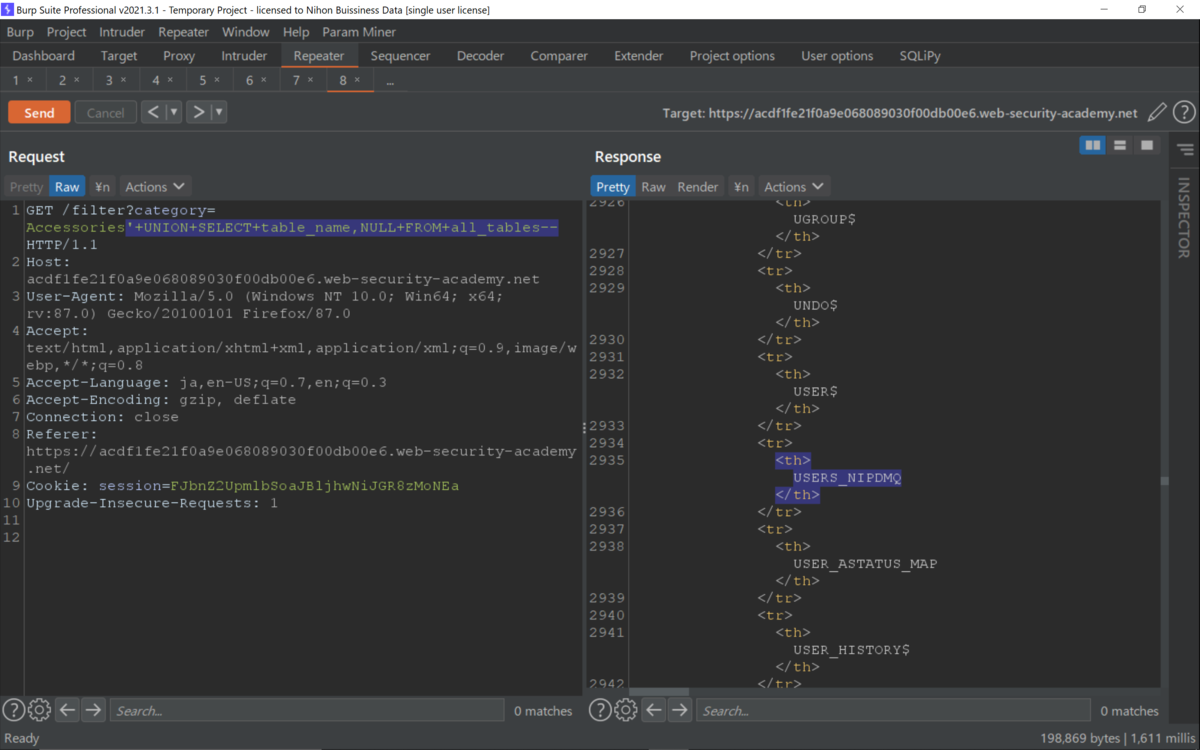This screenshot has width=1200, height=750.
Task: Click USERS_NIPDMQ in the response
Action: coord(847,478)
